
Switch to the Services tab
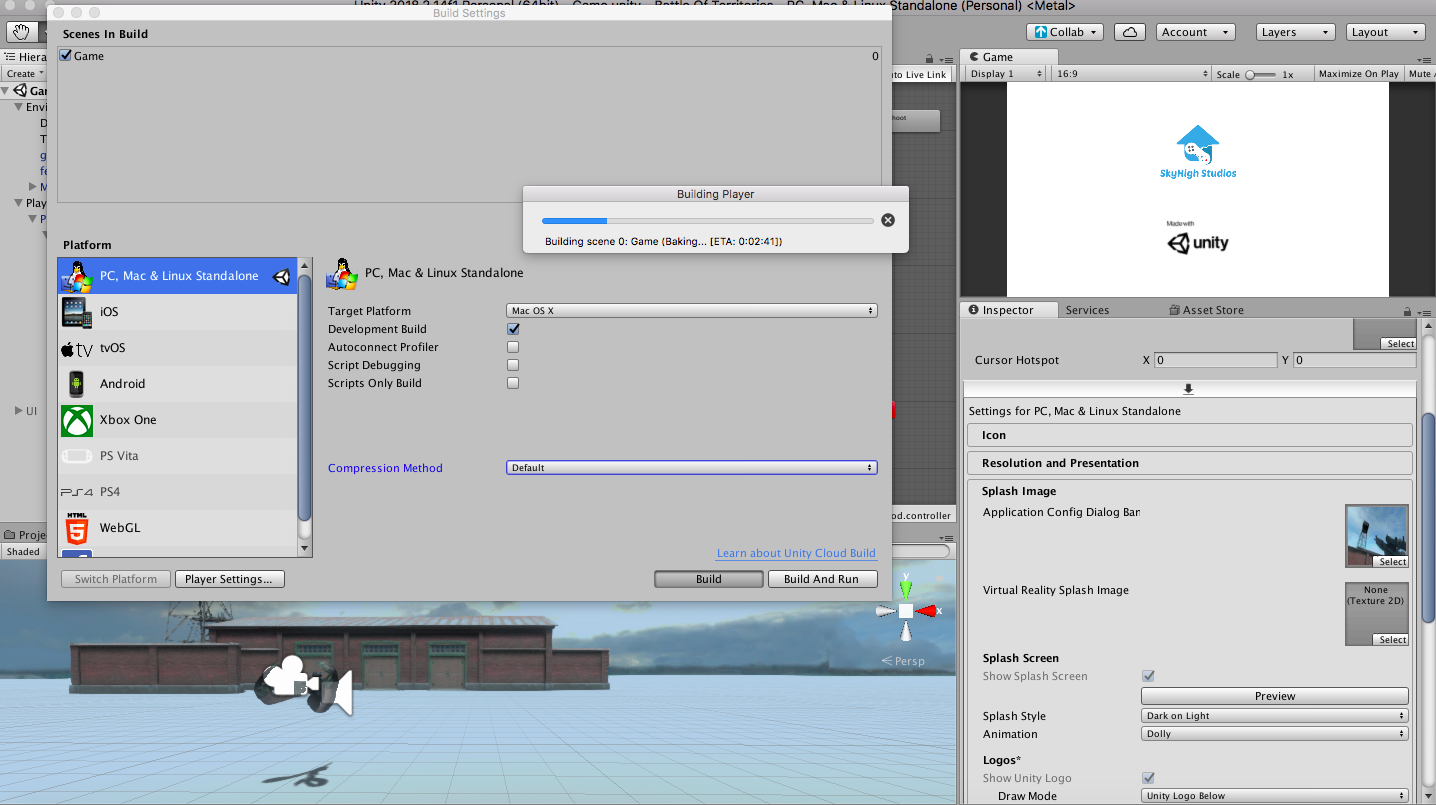(1087, 310)
